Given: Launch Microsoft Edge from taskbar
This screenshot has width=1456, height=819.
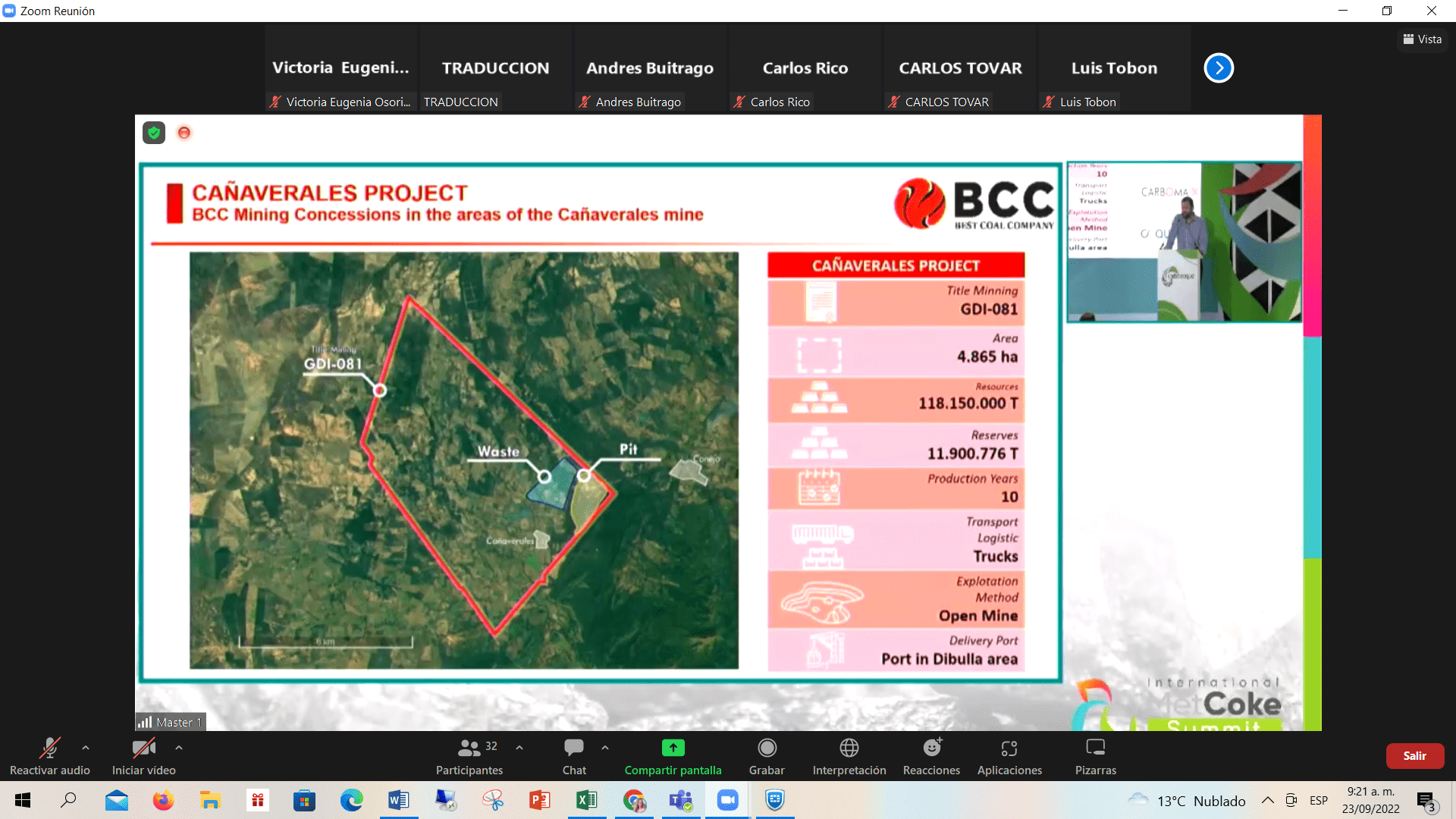Looking at the screenshot, I should (x=351, y=800).
